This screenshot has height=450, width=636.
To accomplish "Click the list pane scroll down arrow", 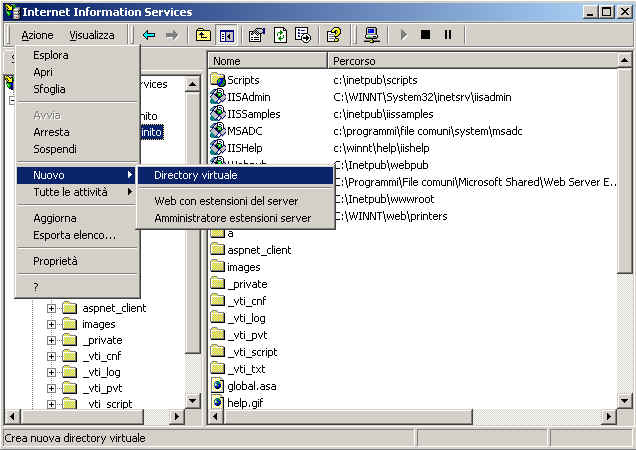I will tap(625, 401).
